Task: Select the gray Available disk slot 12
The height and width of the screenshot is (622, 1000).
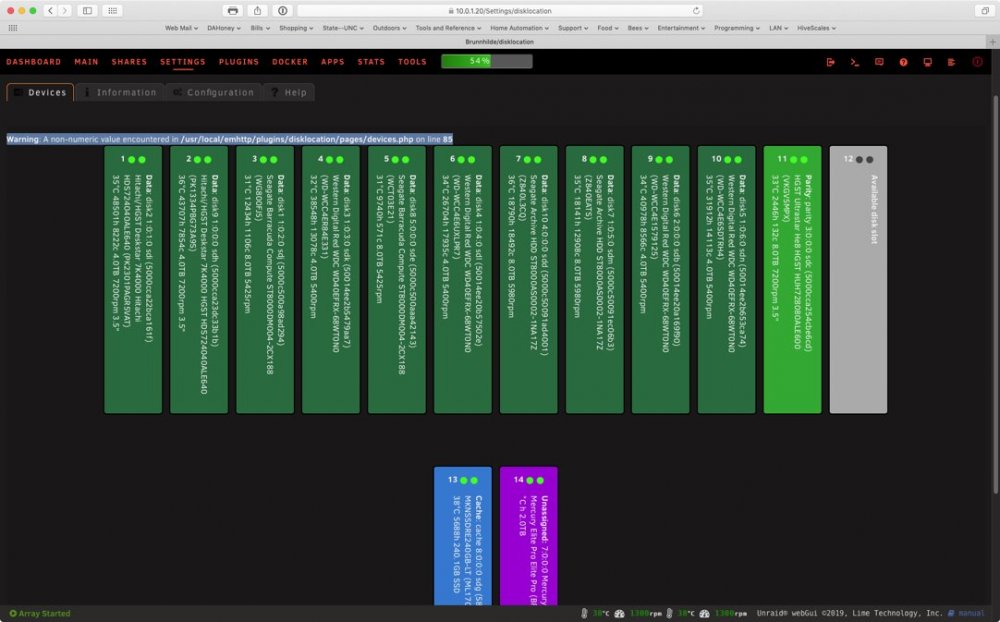Action: pyautogui.click(x=858, y=279)
